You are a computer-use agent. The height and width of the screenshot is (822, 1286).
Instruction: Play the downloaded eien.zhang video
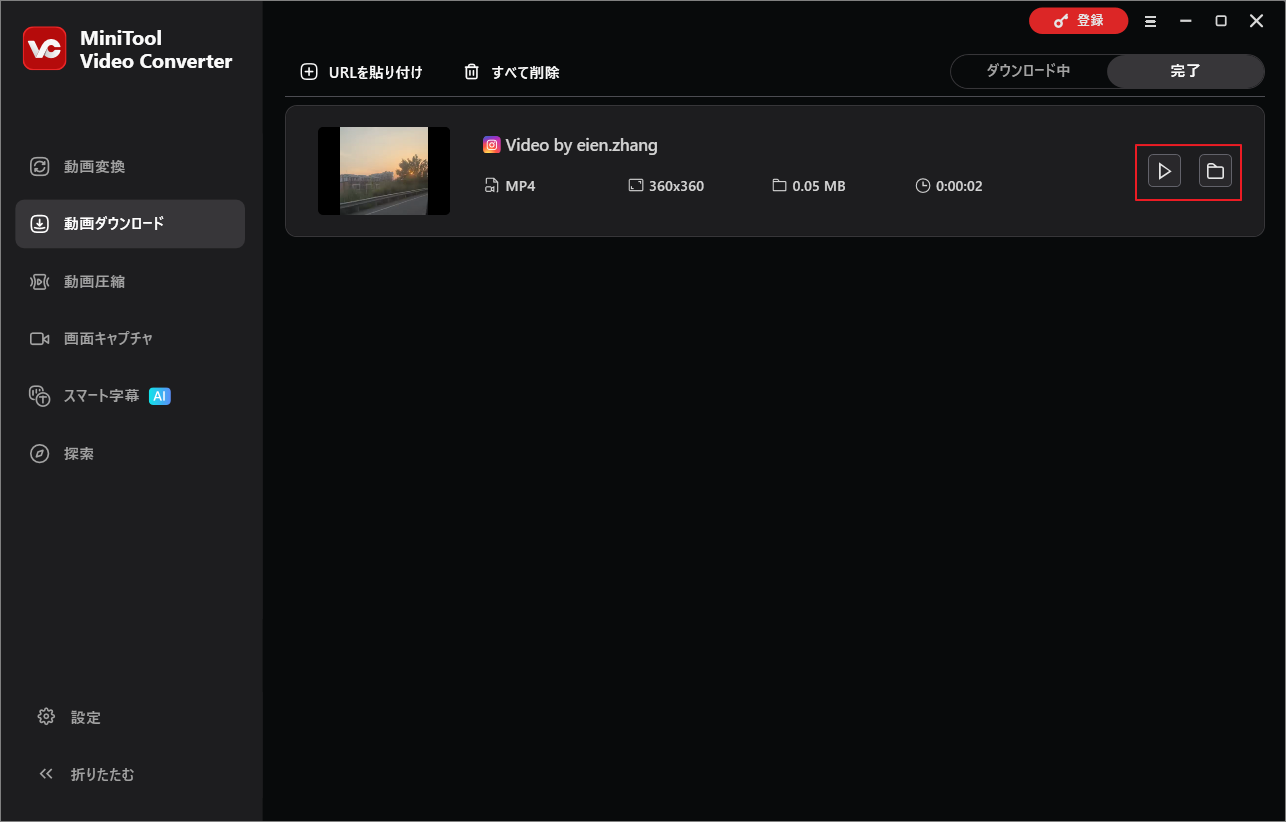1163,170
